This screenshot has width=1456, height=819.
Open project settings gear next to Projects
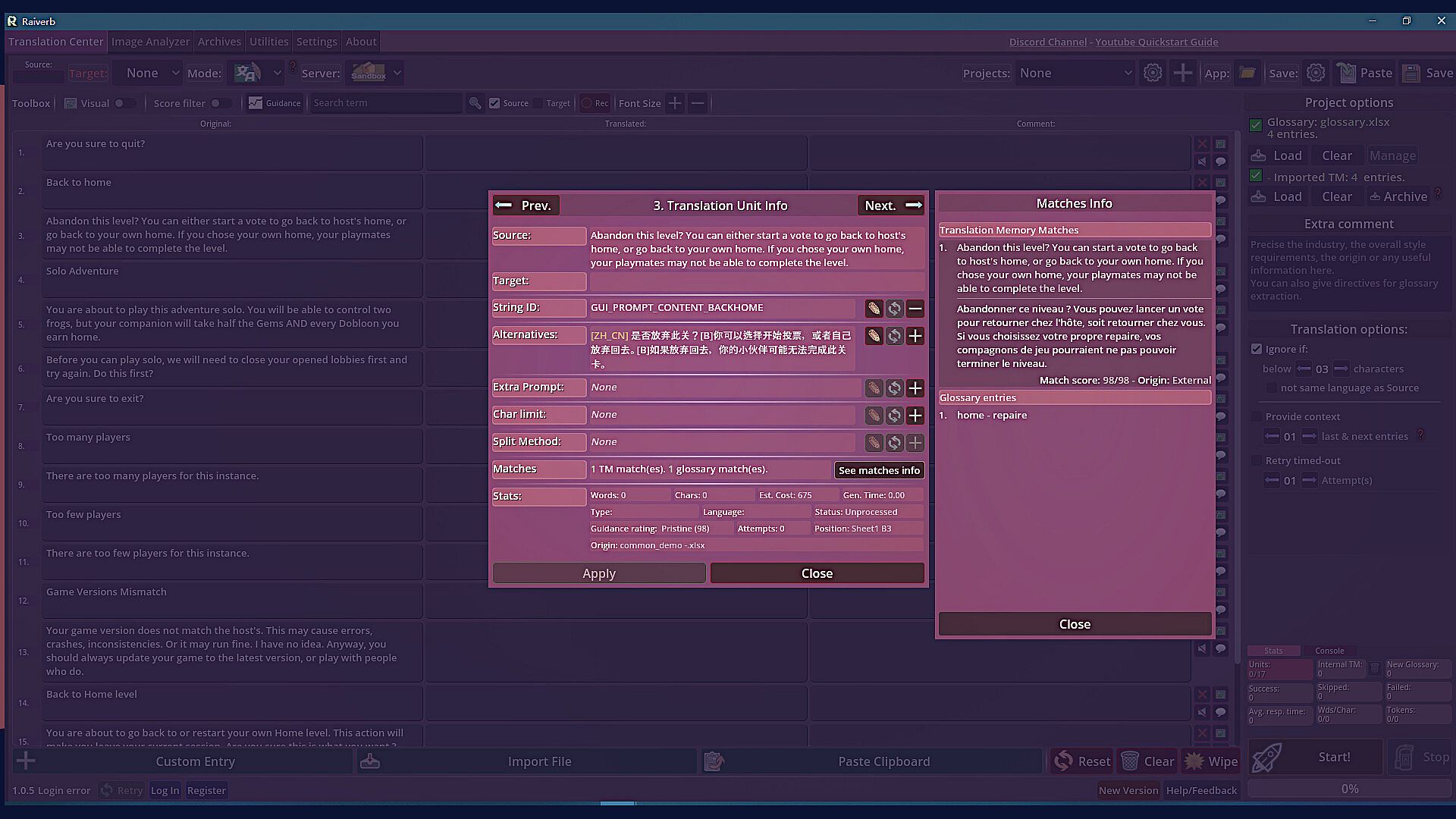click(1153, 73)
